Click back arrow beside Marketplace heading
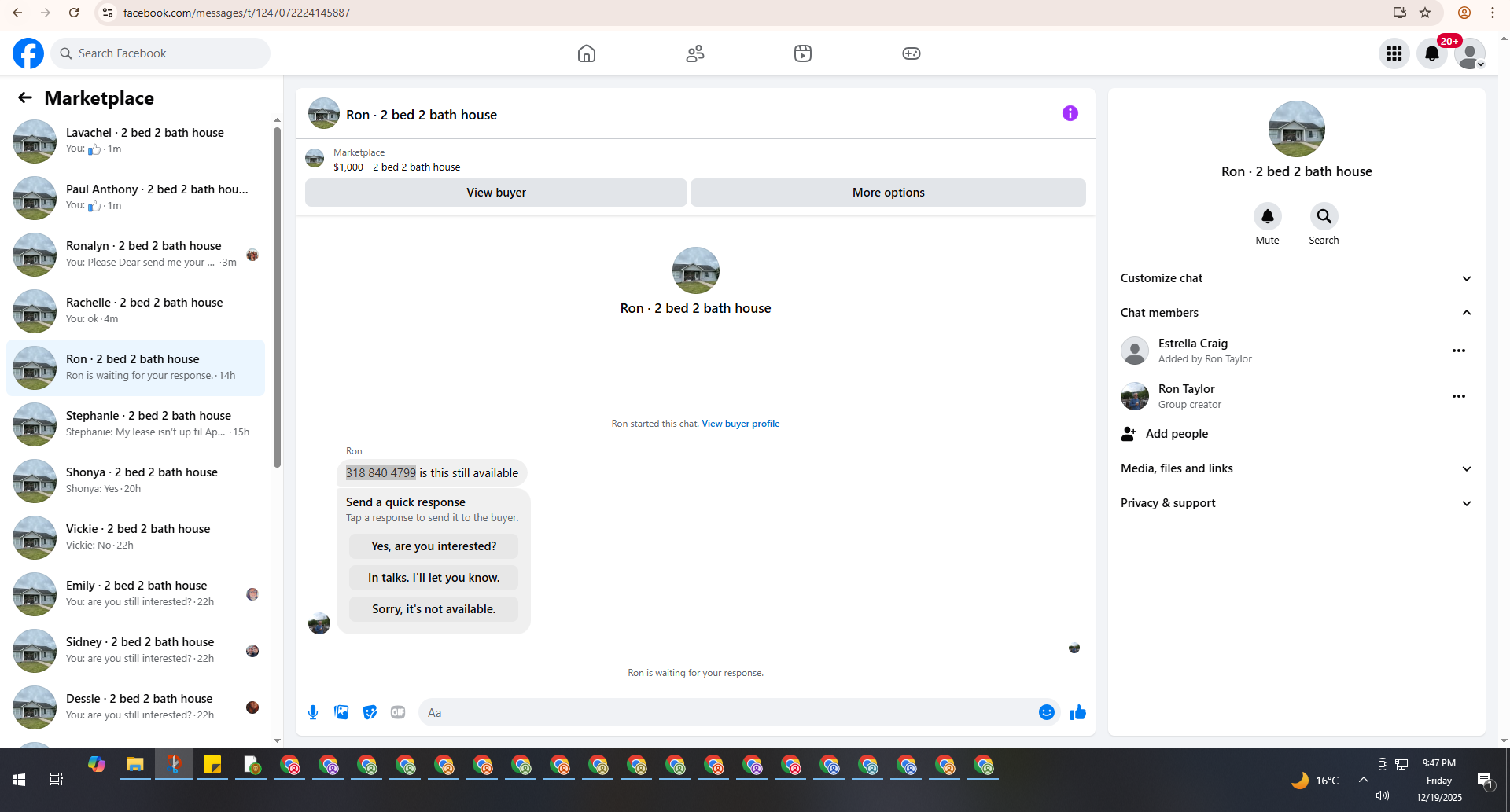1510x812 pixels. click(x=25, y=97)
